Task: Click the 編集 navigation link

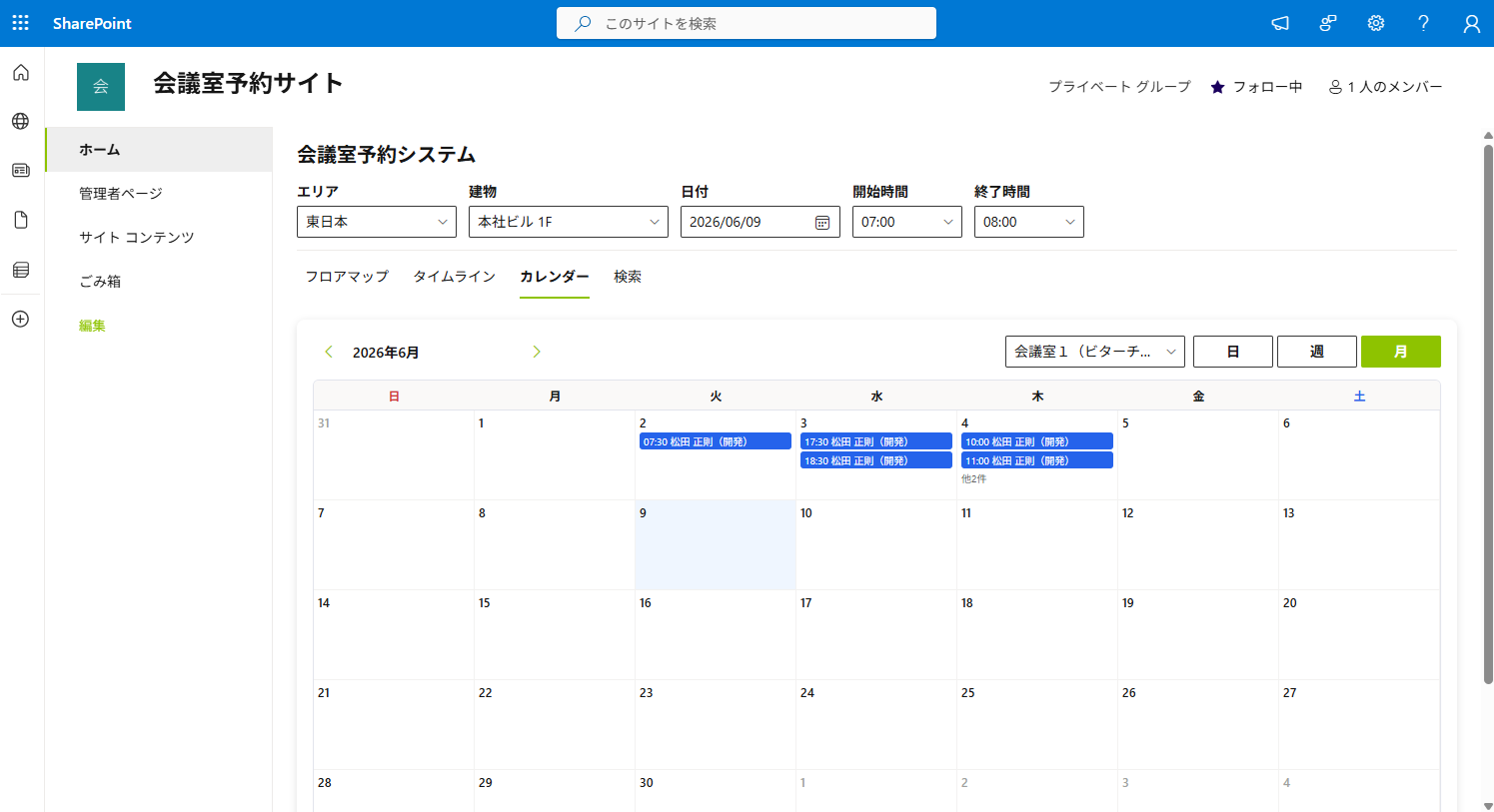Action: [92, 326]
